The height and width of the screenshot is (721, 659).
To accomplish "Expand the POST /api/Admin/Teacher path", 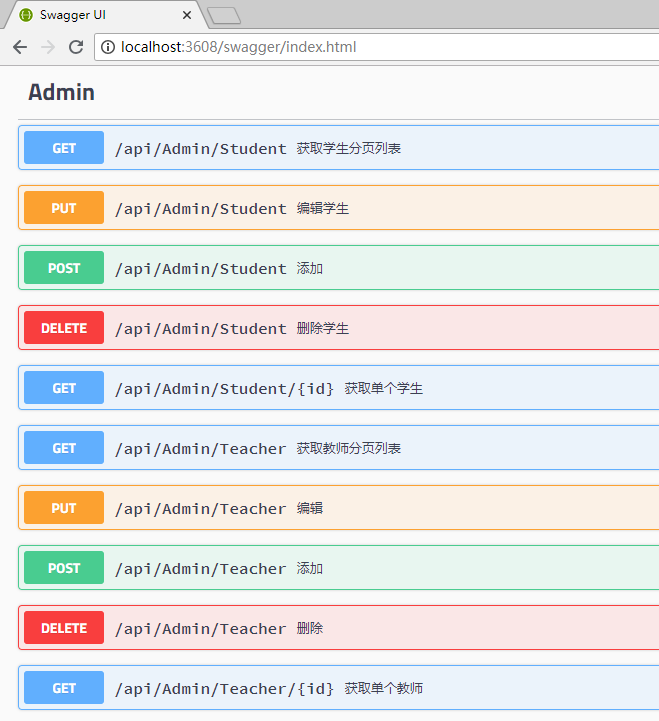I will [201, 569].
